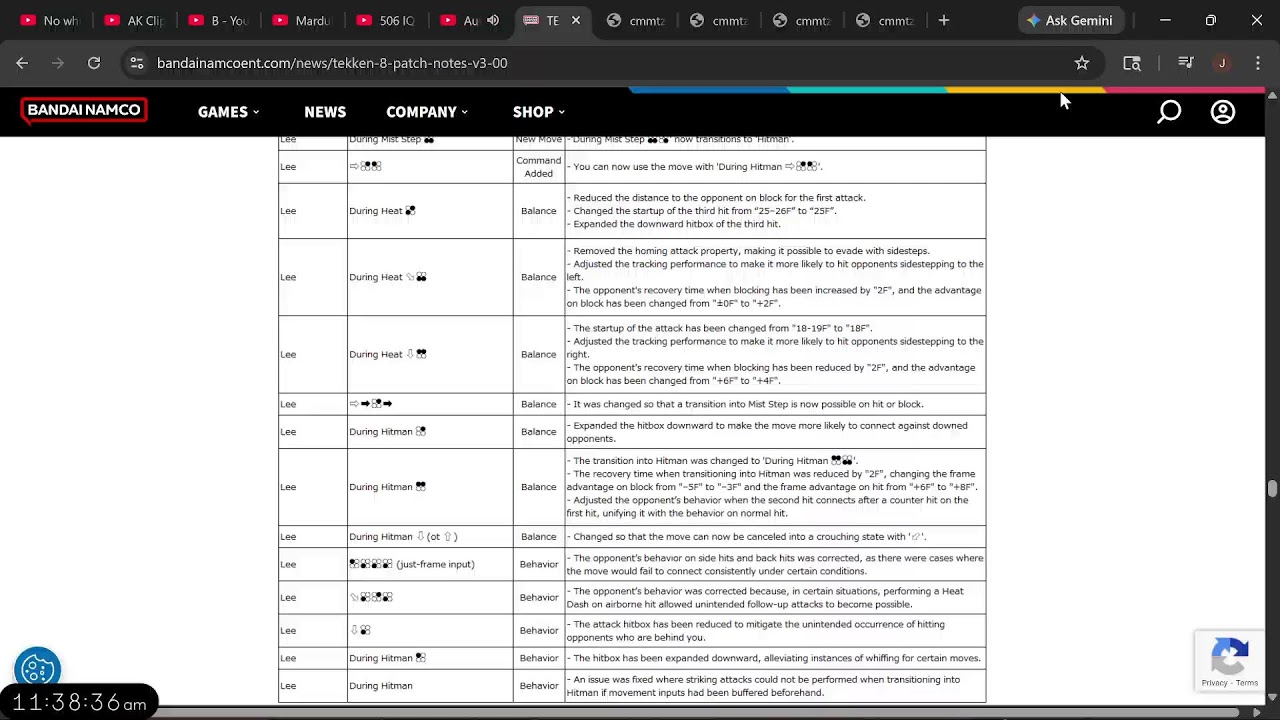Image resolution: width=1280 pixels, height=720 pixels.
Task: Open the Chrome profile avatar J
Action: (1222, 63)
